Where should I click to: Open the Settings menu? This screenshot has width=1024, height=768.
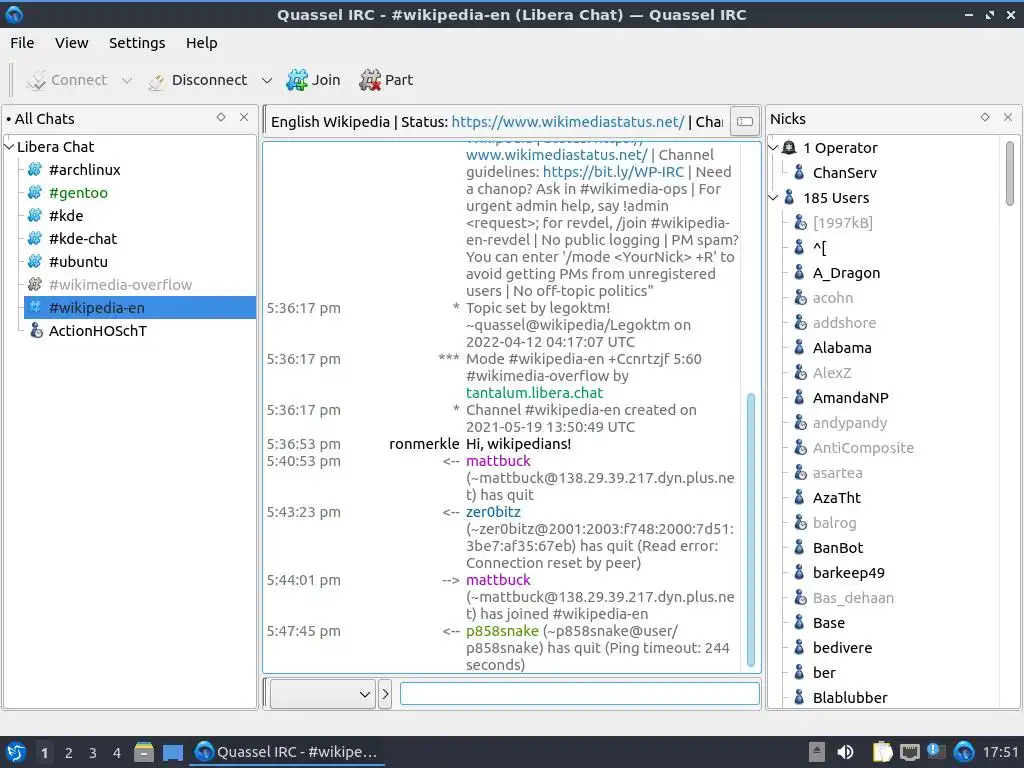click(x=136, y=43)
